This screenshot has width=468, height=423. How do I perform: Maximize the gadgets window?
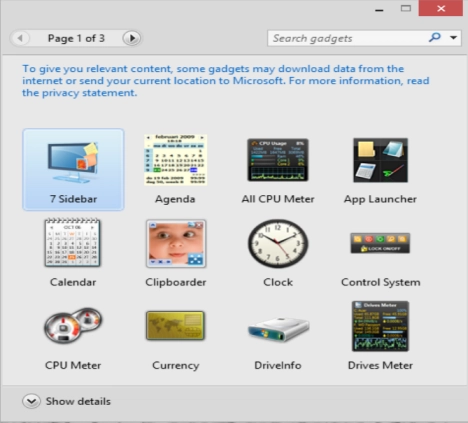pyautogui.click(x=406, y=9)
